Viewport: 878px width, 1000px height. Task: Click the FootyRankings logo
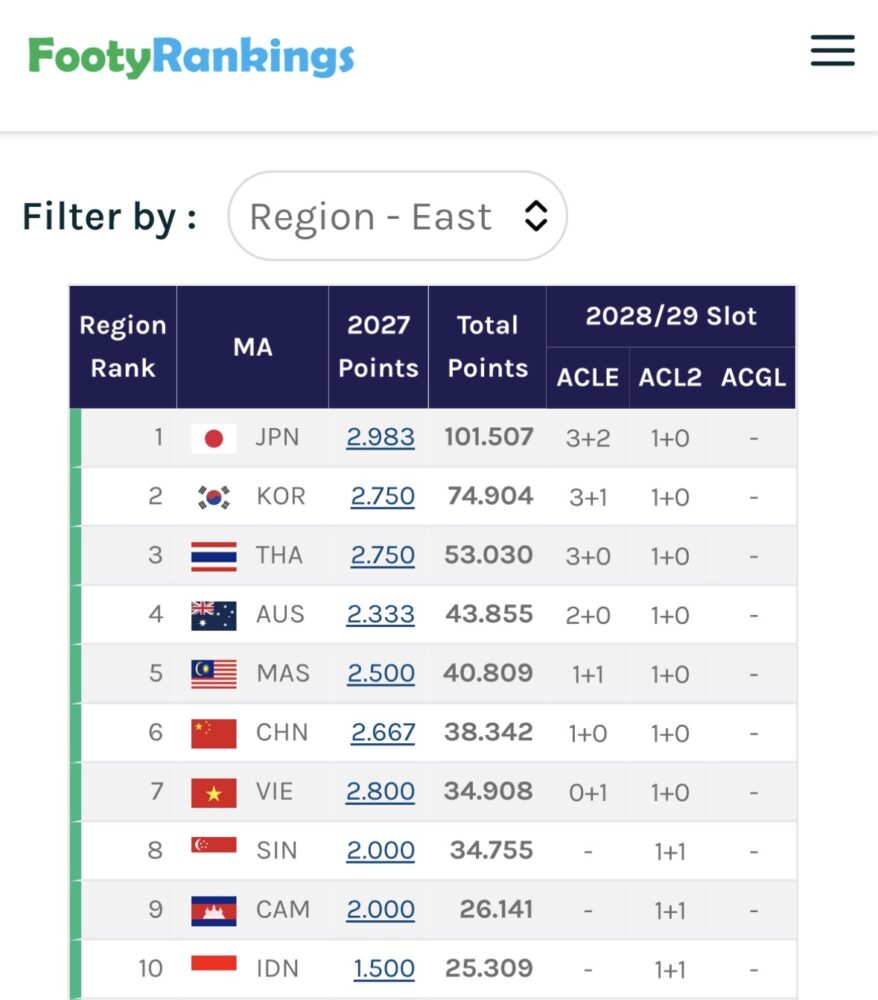[x=191, y=57]
